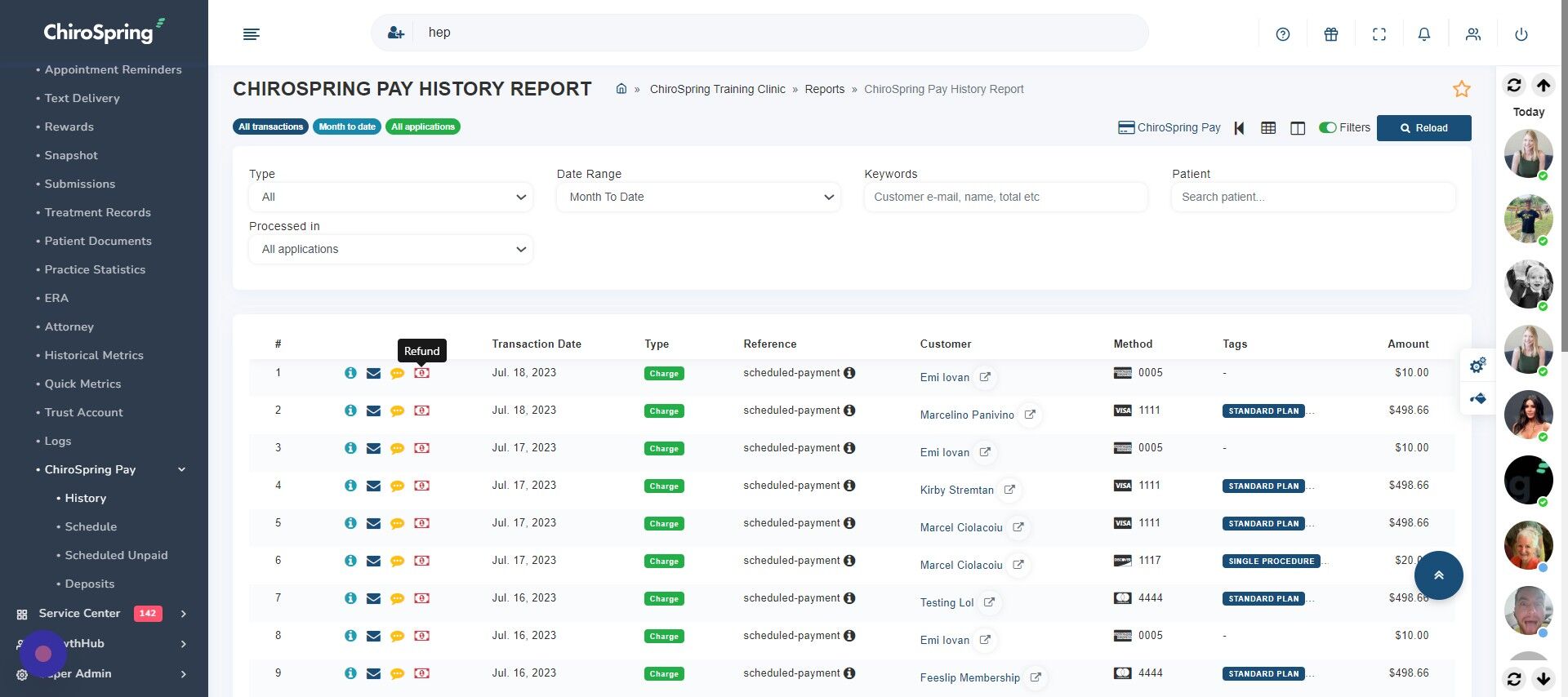
Task: Click Transaction Date column header
Action: pos(537,344)
